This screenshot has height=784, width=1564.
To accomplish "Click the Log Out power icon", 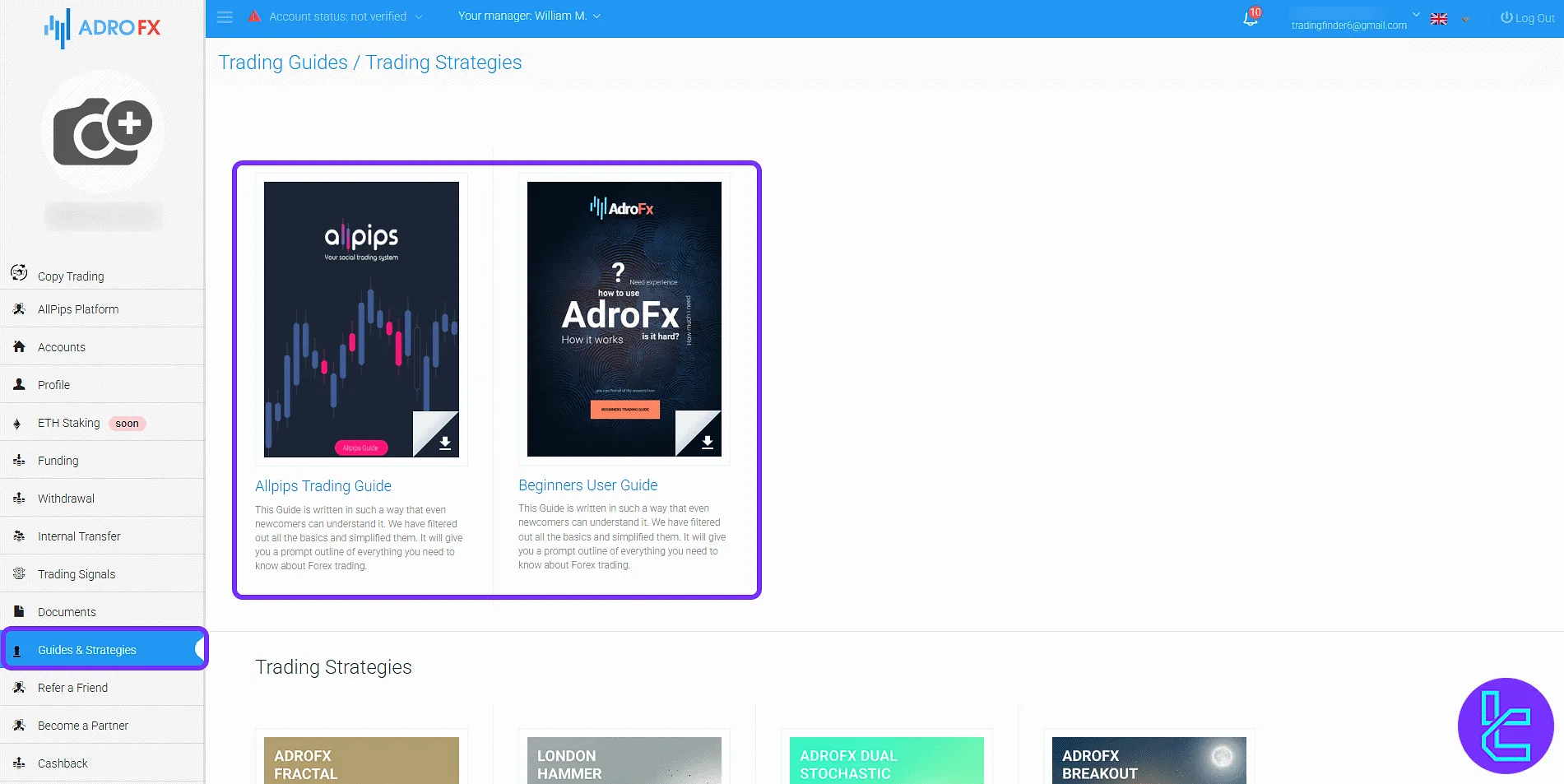I will coord(1506,17).
